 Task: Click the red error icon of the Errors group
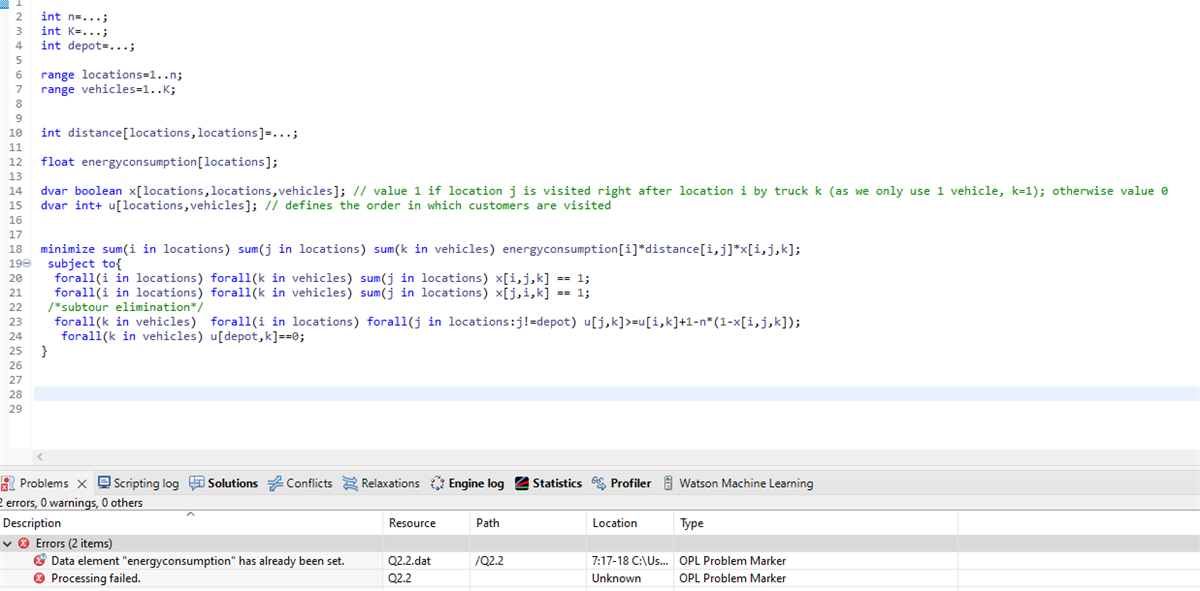pos(25,543)
